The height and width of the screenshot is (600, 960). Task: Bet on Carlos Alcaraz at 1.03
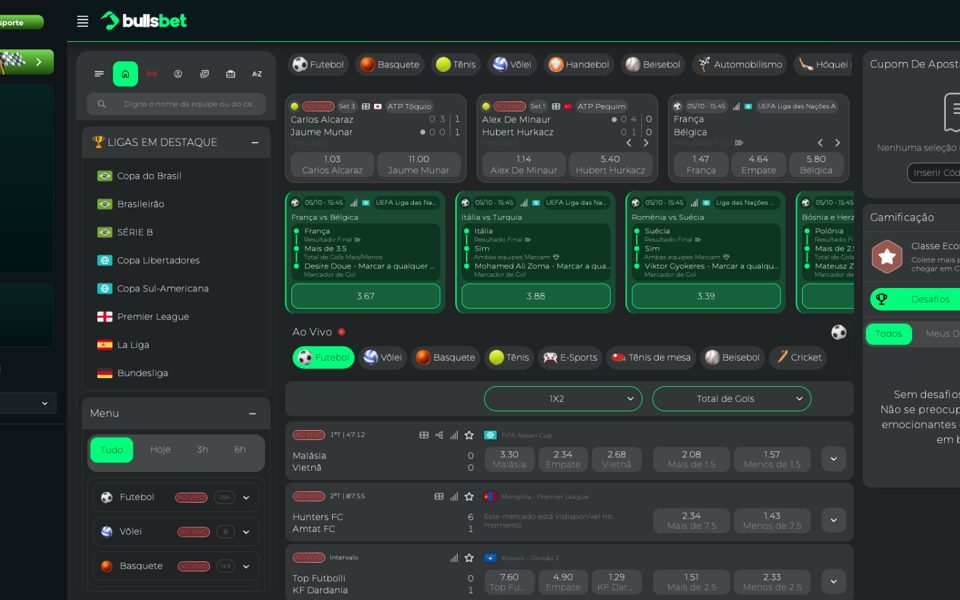pos(332,165)
